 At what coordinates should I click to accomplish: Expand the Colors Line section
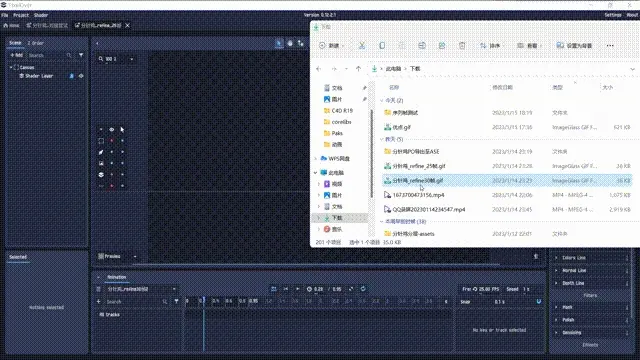pos(556,258)
